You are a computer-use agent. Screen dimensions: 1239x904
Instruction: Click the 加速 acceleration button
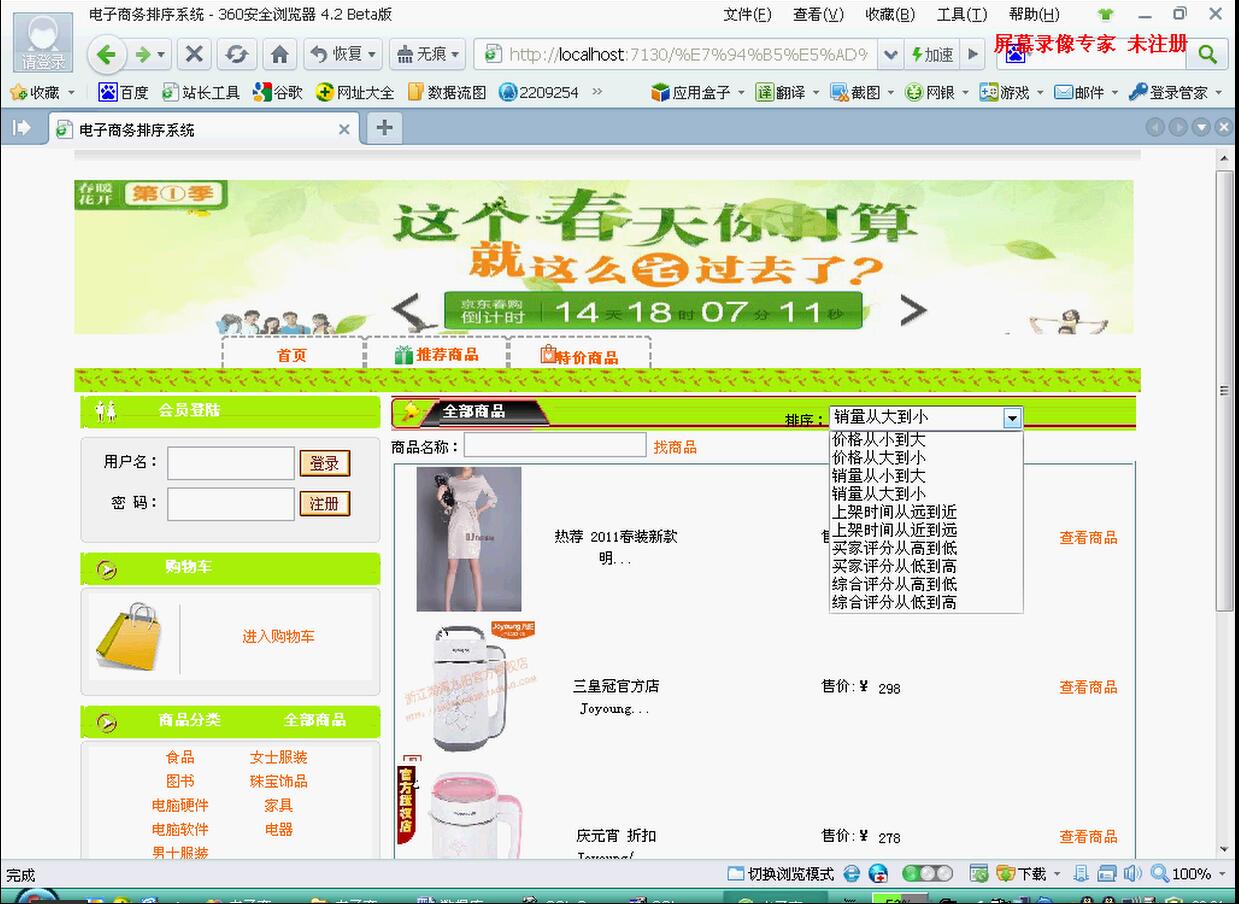tap(933, 54)
